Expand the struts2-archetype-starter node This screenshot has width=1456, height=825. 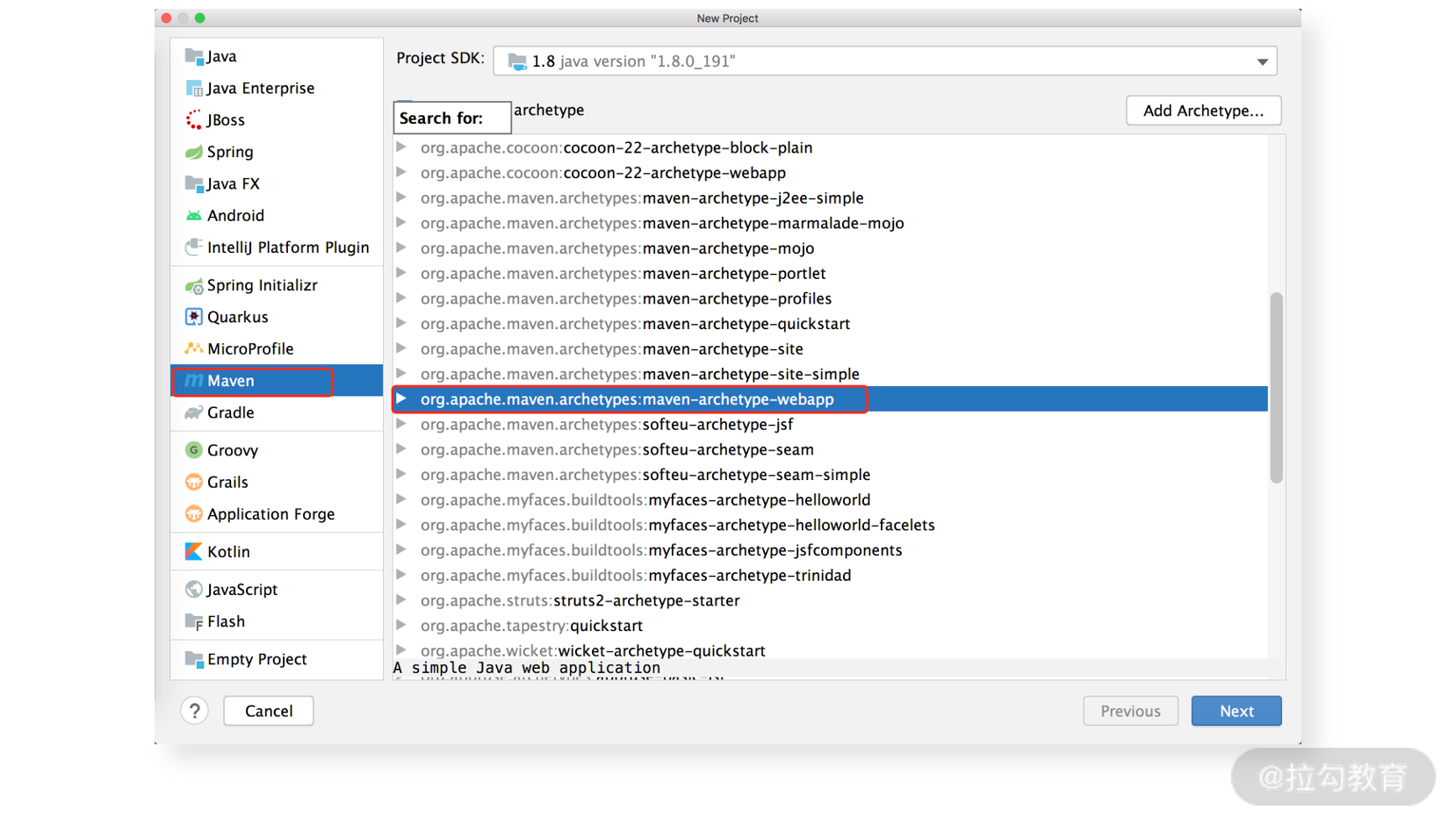tap(401, 600)
